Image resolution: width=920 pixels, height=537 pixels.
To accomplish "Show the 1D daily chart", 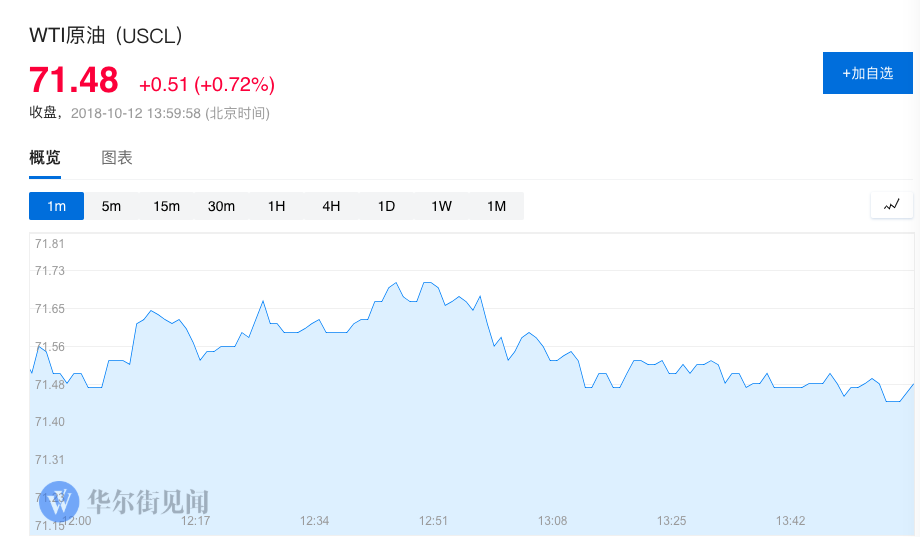I will pos(386,206).
